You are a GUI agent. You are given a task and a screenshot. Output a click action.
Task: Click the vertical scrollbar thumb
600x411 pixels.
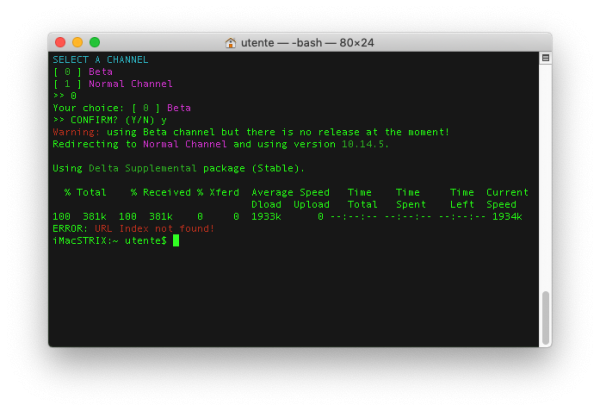click(546, 317)
